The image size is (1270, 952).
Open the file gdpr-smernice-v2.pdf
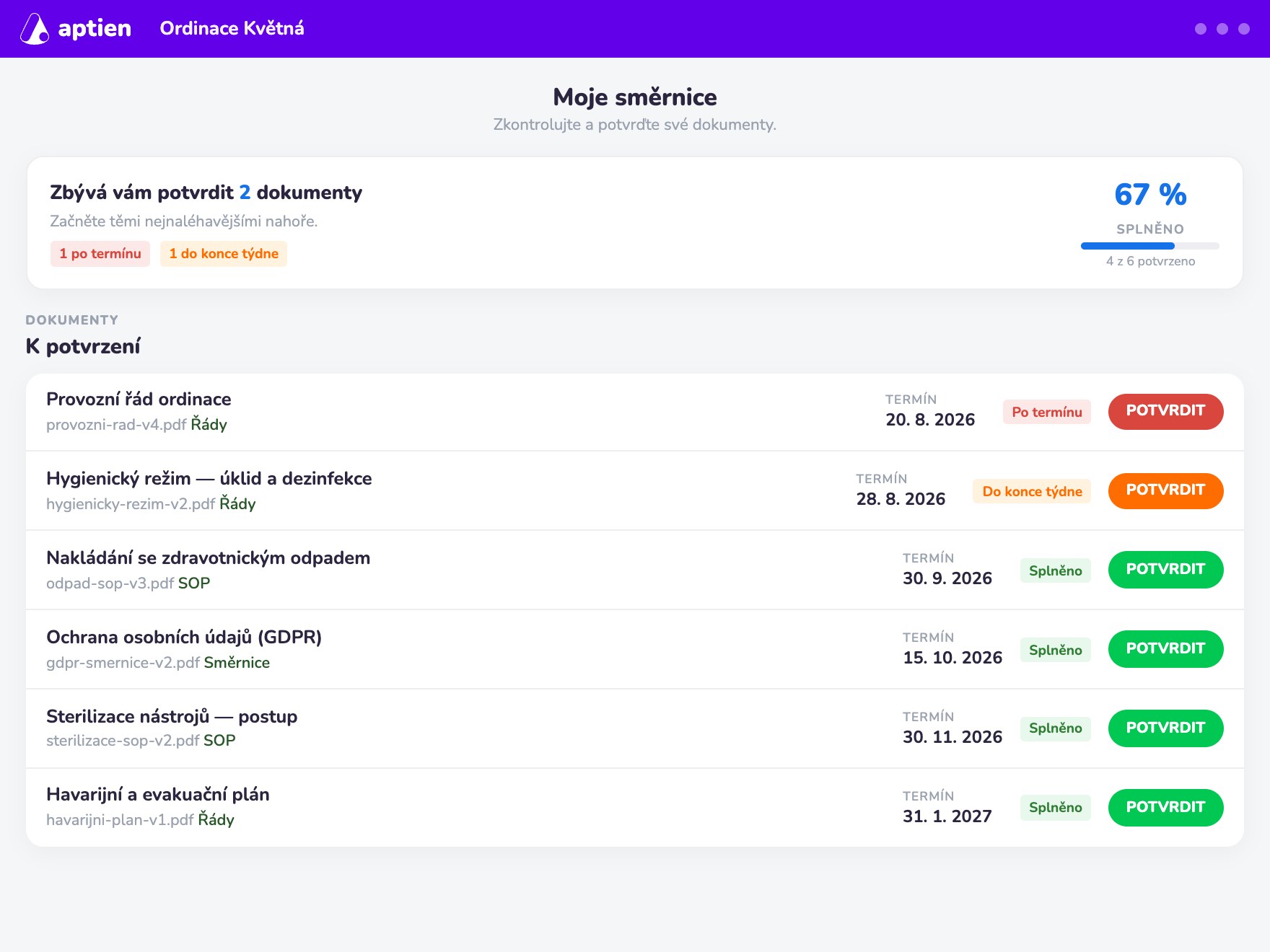[123, 663]
